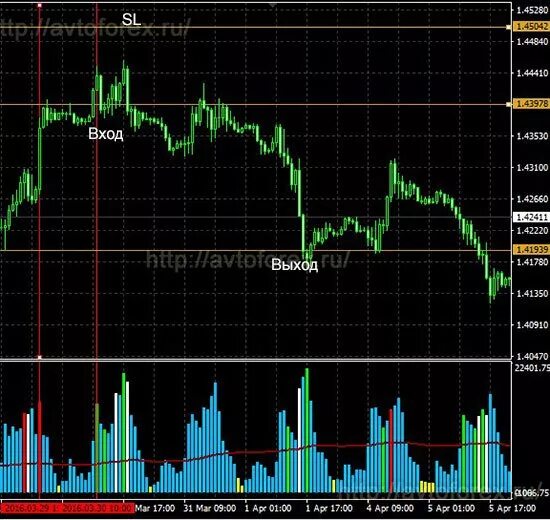
Task: Click the 1.43530 price axis label
Action: click(532, 136)
